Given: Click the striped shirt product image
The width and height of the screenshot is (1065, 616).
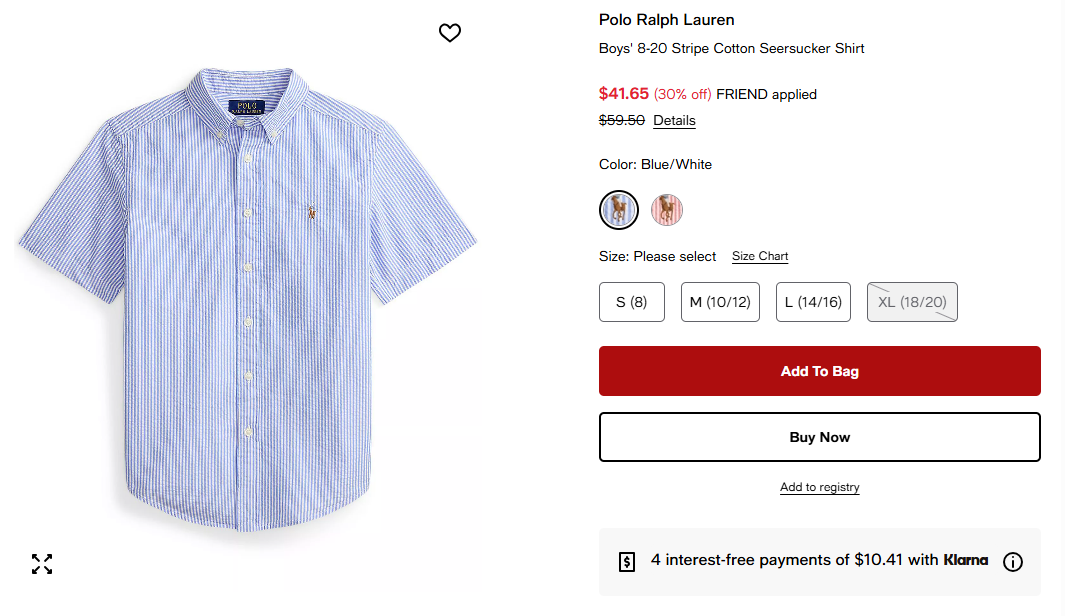Looking at the screenshot, I should (x=247, y=300).
